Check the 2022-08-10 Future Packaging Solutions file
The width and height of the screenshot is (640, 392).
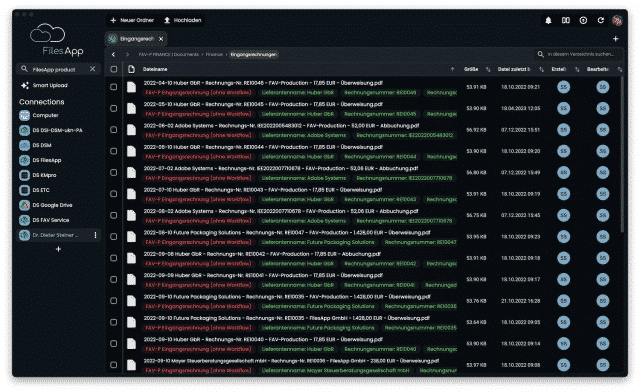click(113, 237)
